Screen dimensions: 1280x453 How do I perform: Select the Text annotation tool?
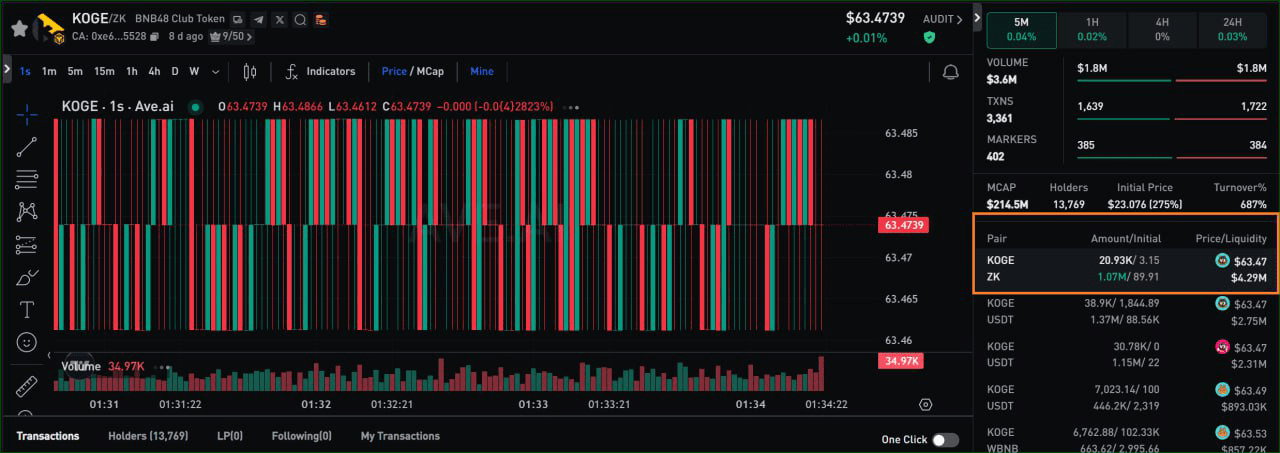pyautogui.click(x=27, y=309)
